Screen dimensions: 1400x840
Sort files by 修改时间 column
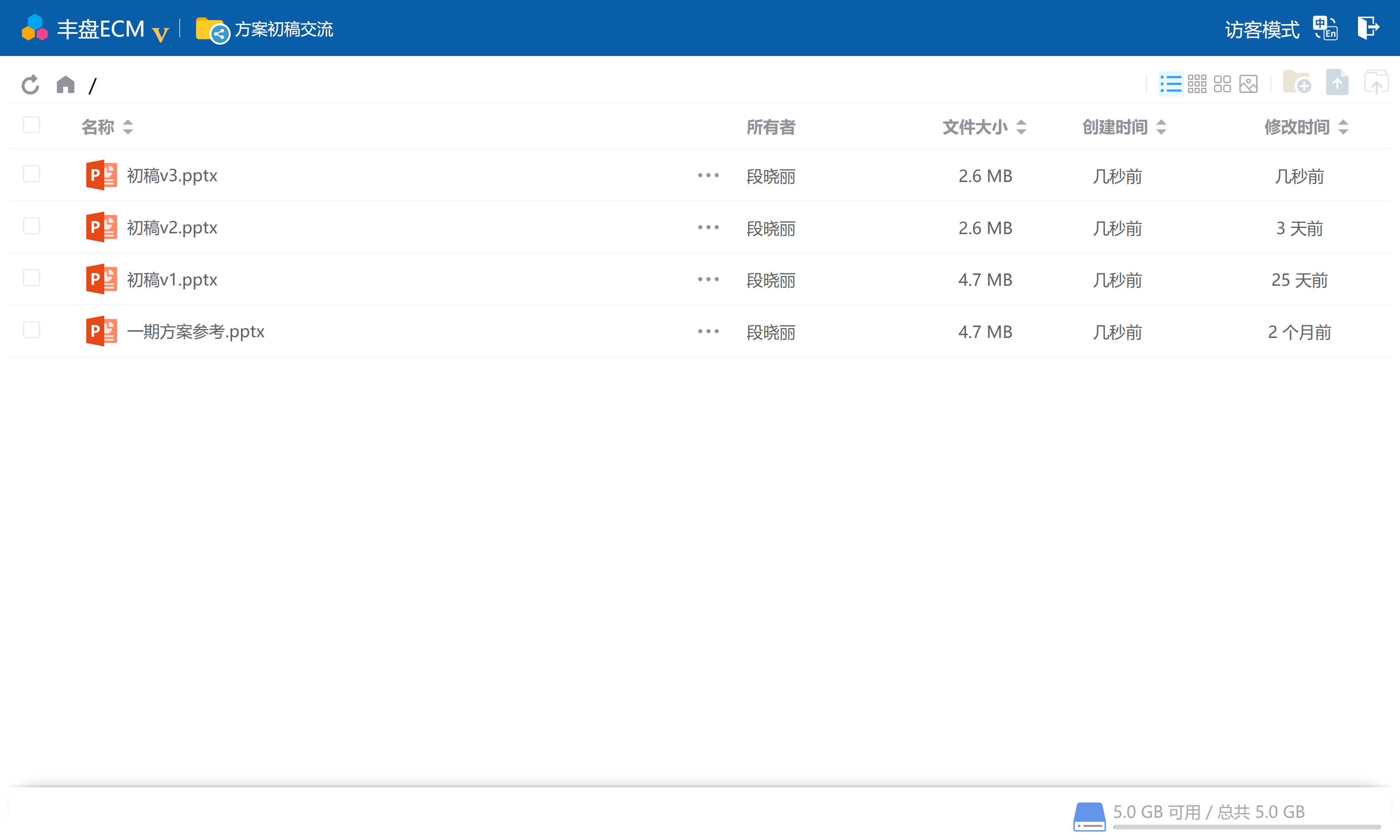tap(1306, 127)
